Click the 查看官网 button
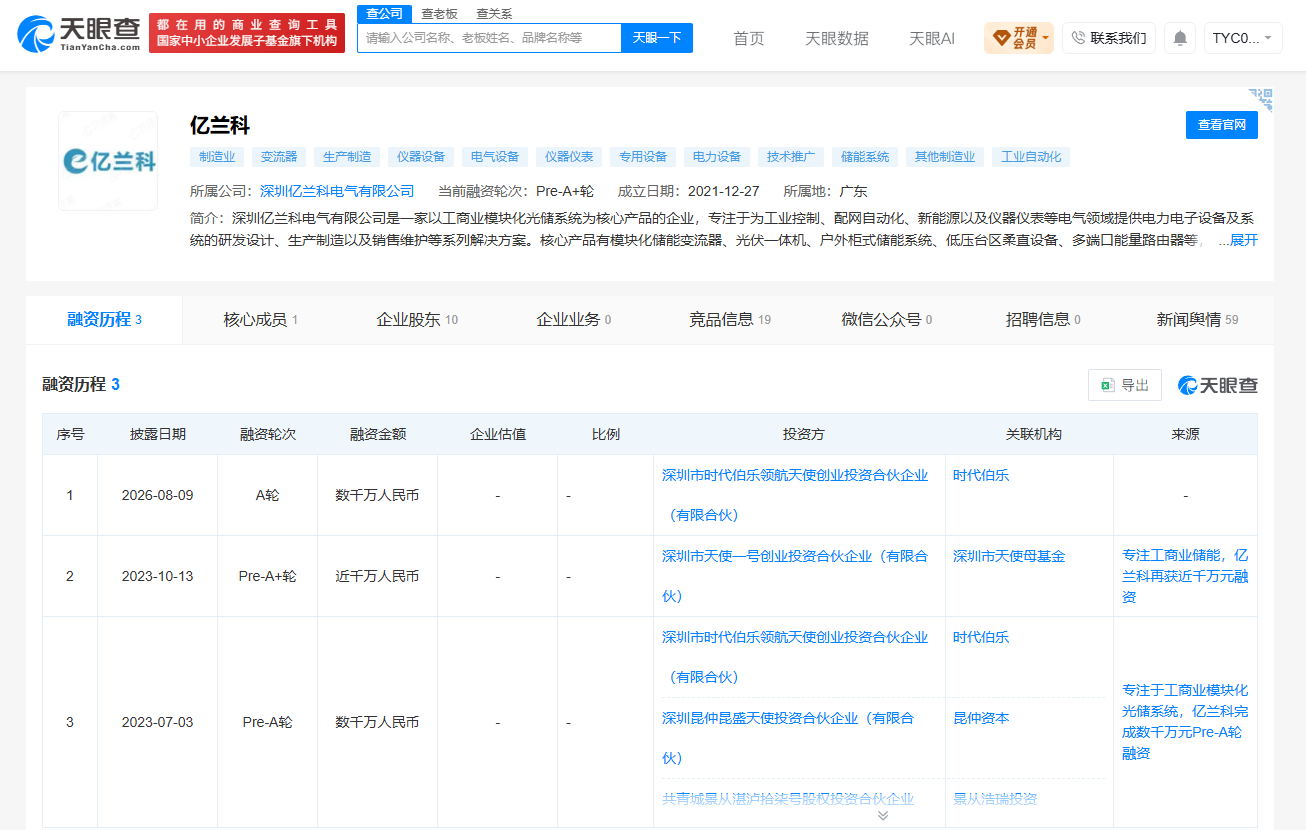The image size is (1306, 830). click(1222, 125)
